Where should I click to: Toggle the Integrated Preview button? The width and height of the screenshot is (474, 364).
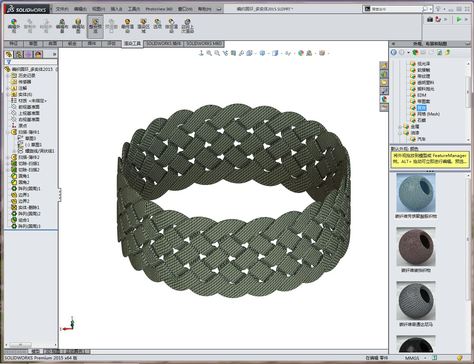95,26
